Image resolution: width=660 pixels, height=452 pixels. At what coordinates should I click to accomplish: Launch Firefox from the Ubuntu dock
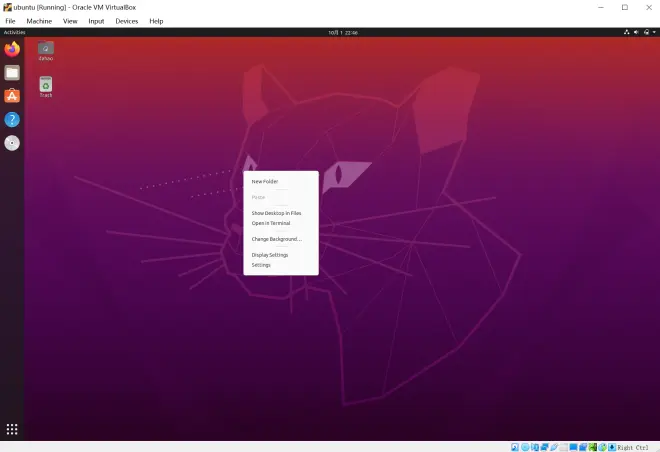click(12, 49)
